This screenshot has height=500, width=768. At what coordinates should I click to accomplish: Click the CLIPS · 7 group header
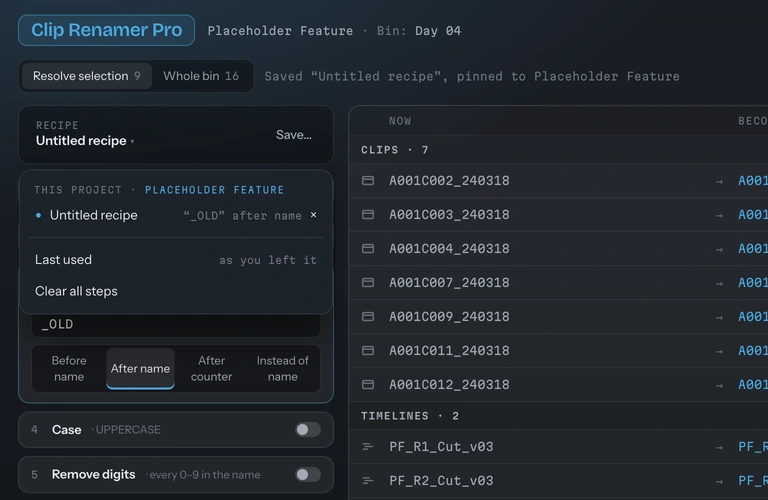pyautogui.click(x=395, y=150)
